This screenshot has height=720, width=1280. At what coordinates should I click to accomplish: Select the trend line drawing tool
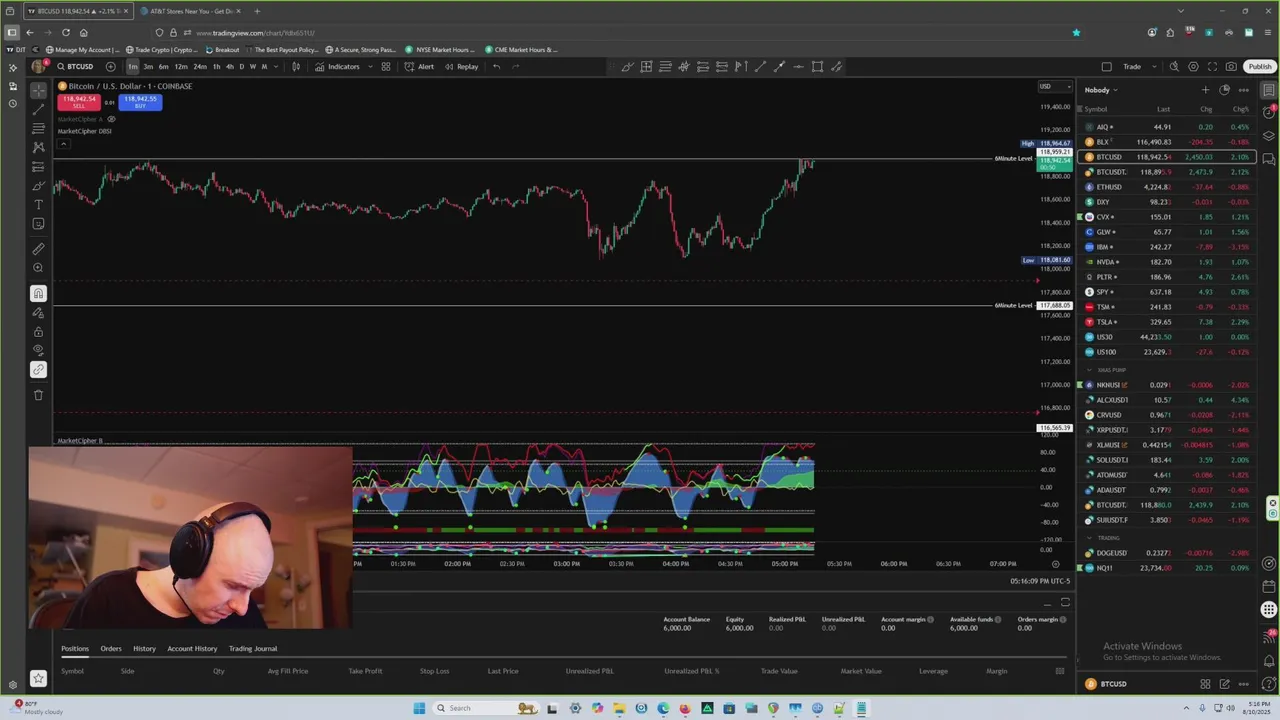tap(38, 109)
